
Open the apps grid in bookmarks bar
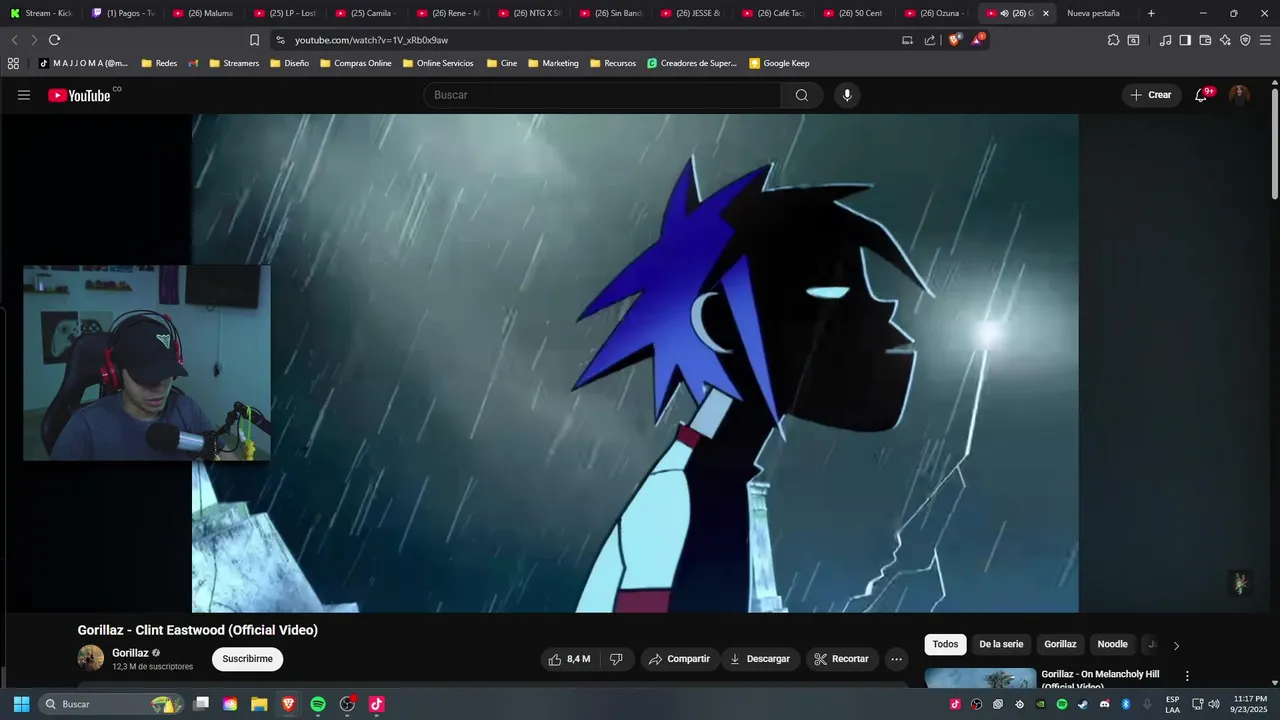pos(13,63)
